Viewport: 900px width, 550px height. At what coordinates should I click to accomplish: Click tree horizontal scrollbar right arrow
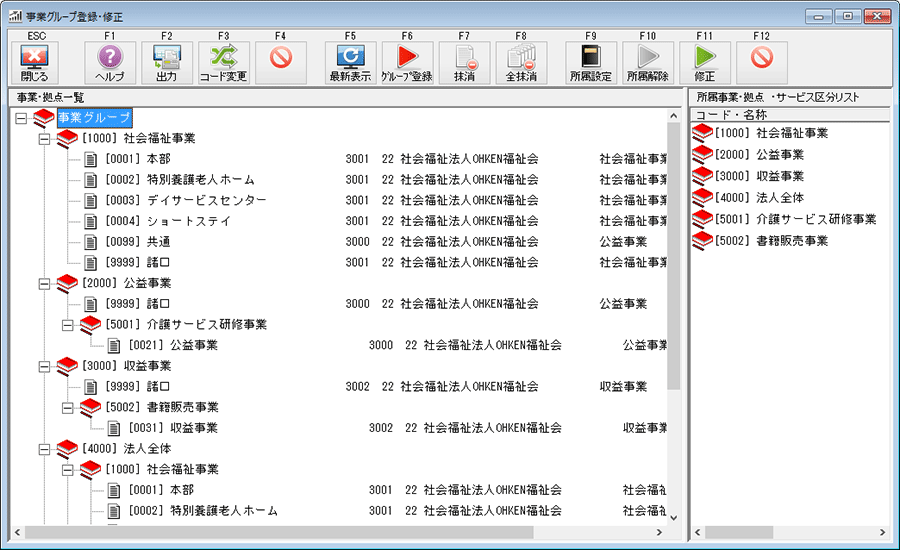click(x=660, y=532)
